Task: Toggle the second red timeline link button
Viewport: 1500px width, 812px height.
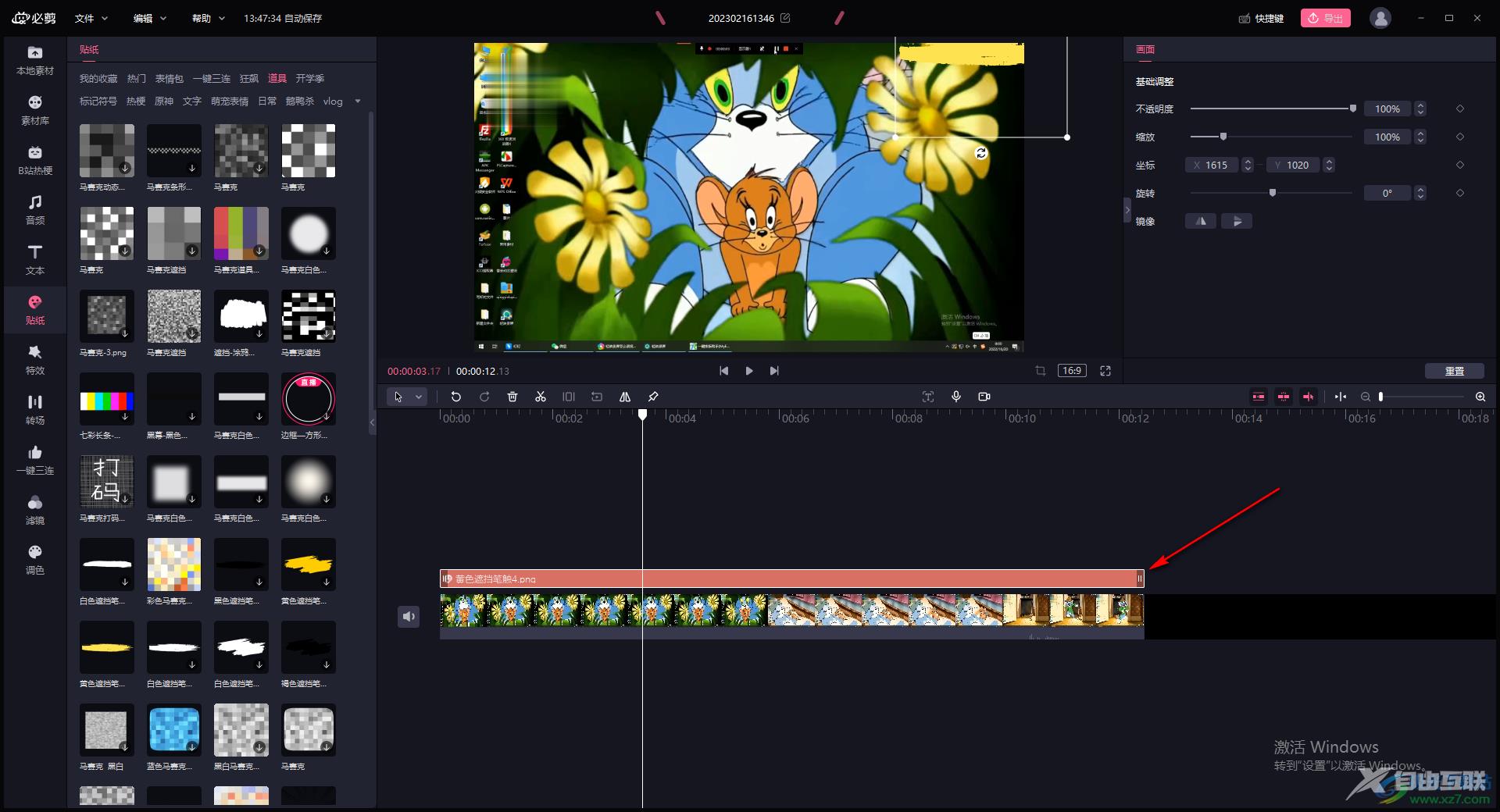Action: click(x=1284, y=397)
